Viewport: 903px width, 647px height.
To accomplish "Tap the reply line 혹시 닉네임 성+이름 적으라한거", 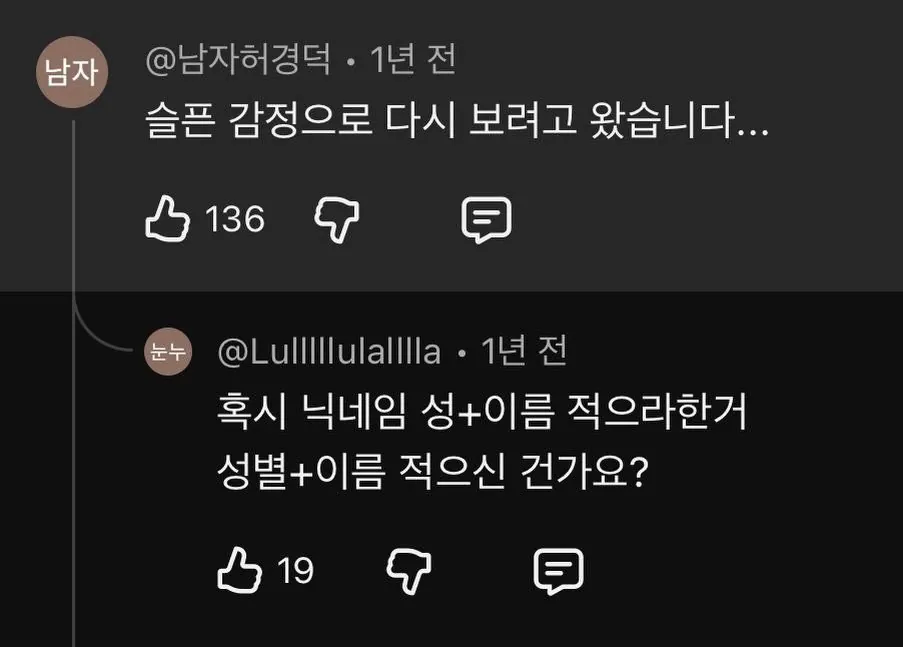I will (x=482, y=411).
